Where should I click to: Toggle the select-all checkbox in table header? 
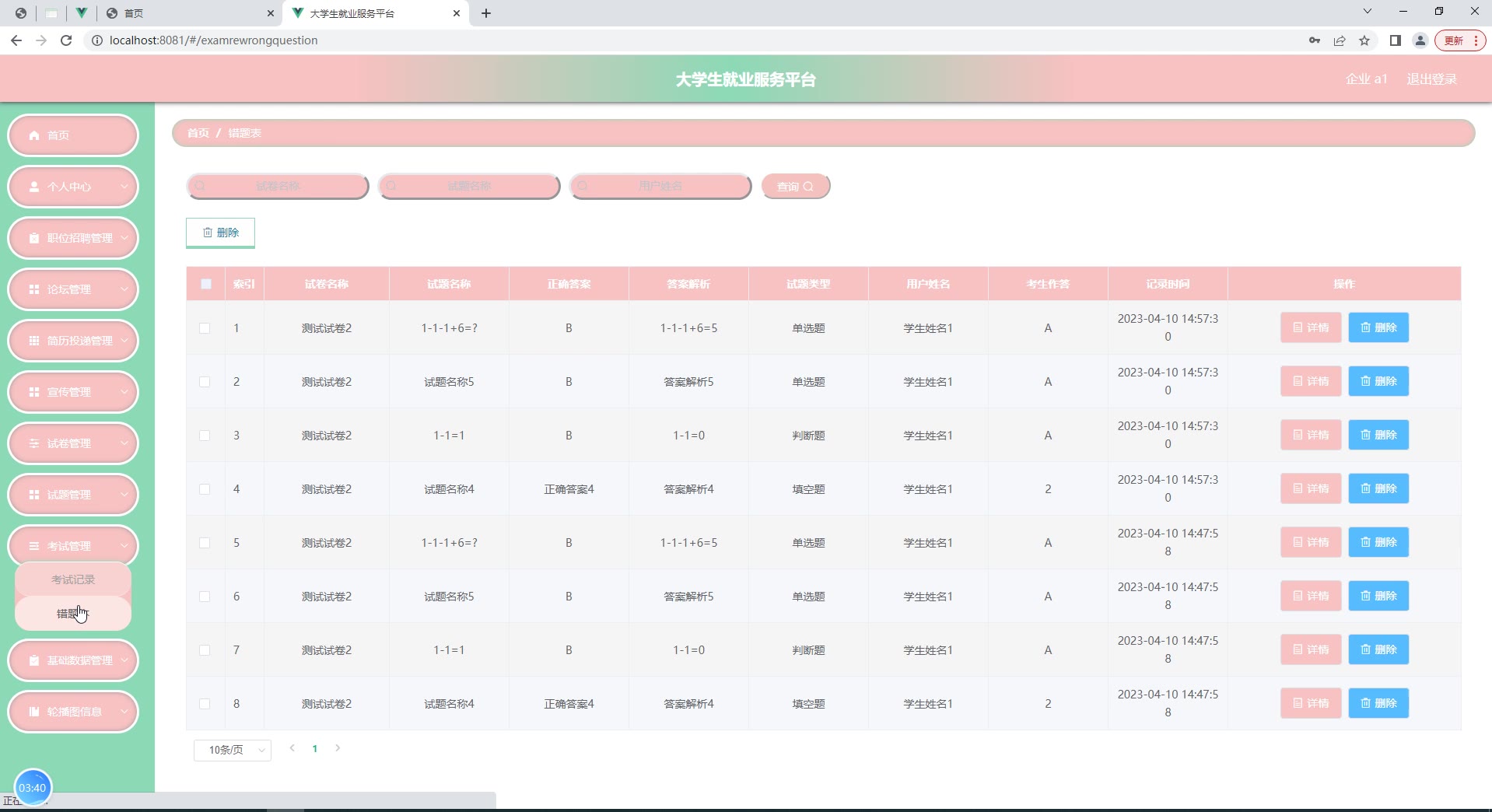click(x=206, y=284)
